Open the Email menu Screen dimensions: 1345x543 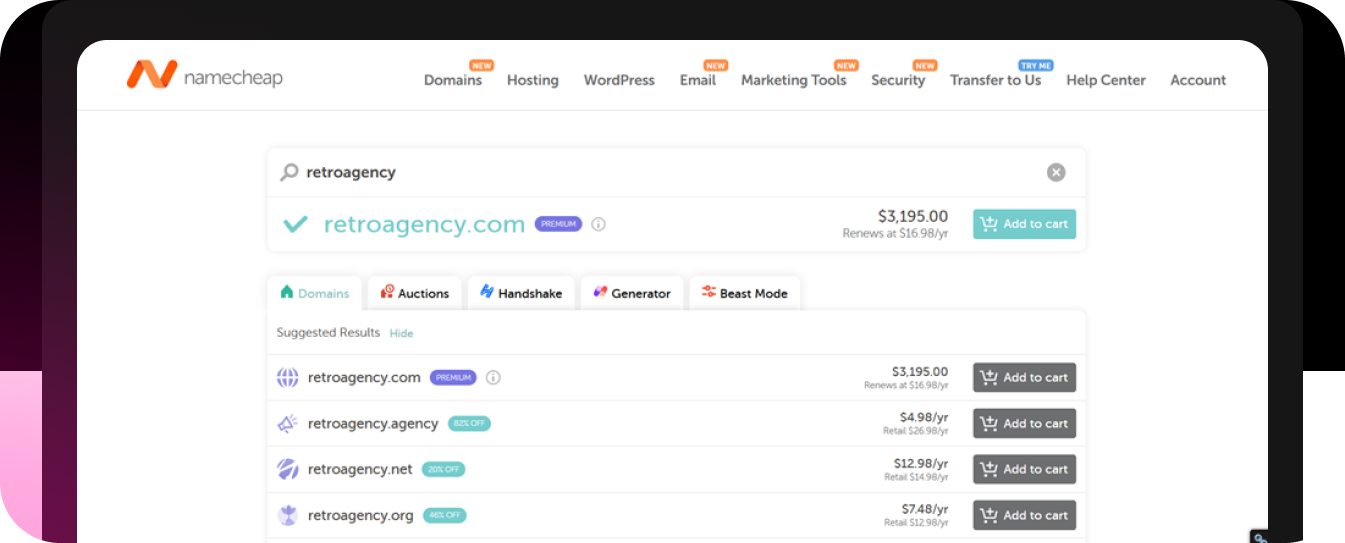(x=698, y=80)
